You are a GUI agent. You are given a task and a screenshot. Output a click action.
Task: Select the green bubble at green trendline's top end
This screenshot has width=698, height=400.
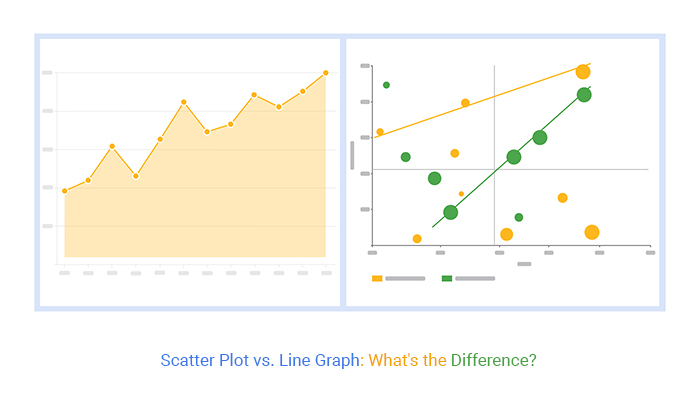click(x=584, y=95)
